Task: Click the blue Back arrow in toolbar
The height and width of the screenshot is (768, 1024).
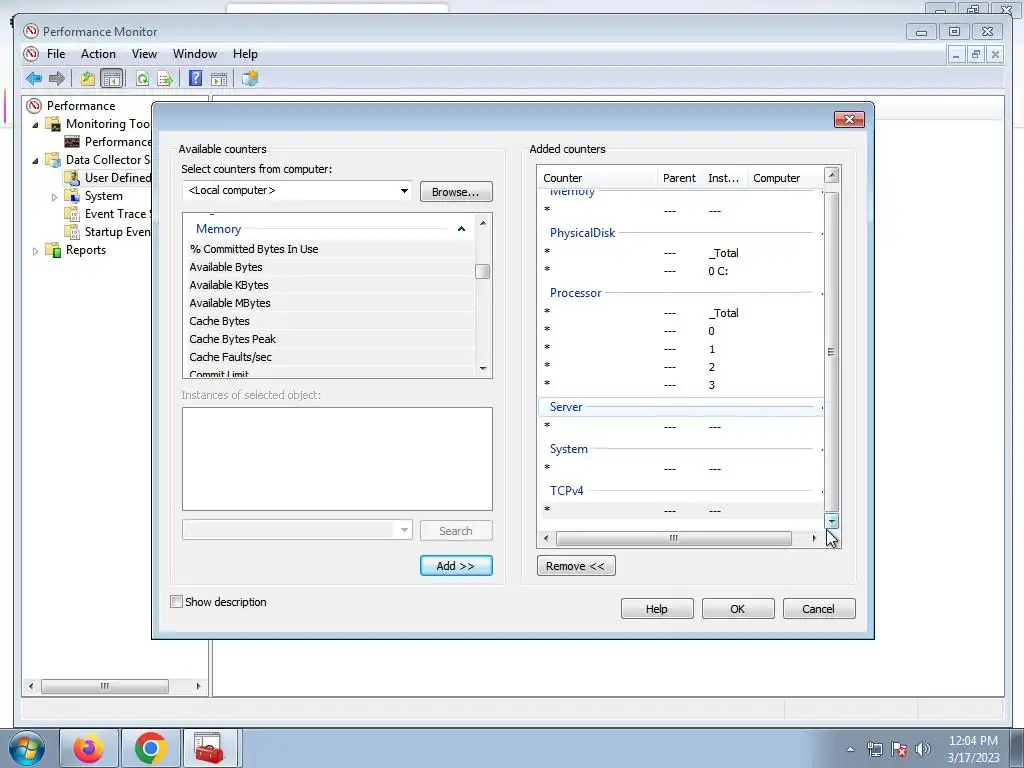Action: (34, 79)
